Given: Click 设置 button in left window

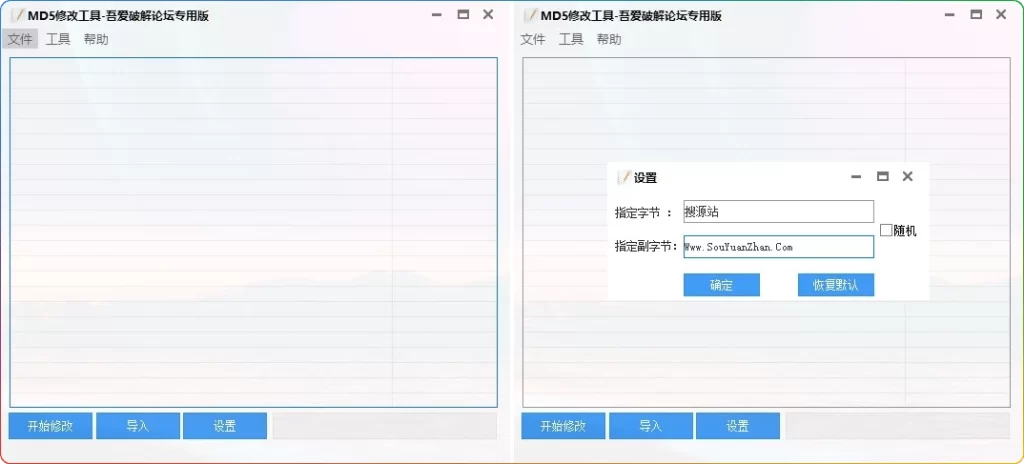Looking at the screenshot, I should pyautogui.click(x=225, y=426).
